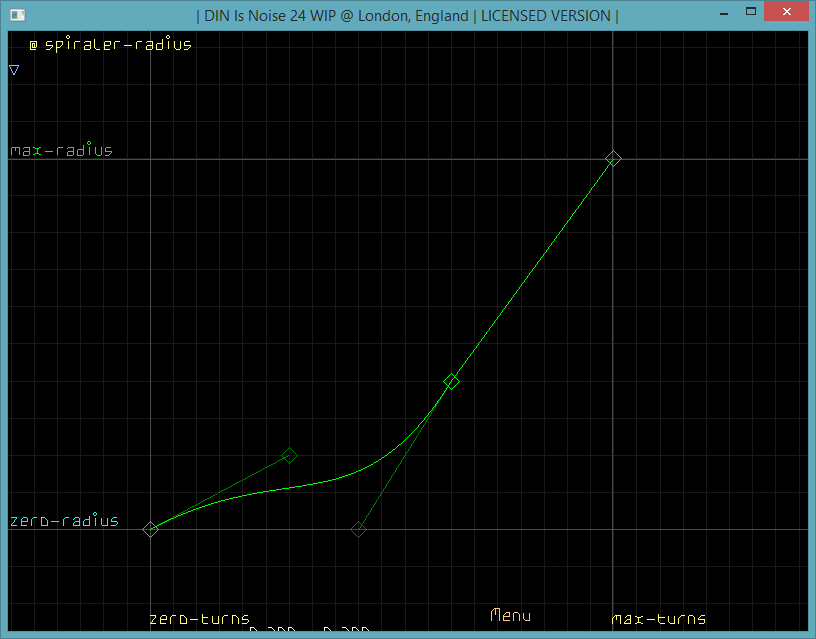Click the spiraler-radius curve name label
This screenshot has height=639, width=816.
[x=118, y=45]
